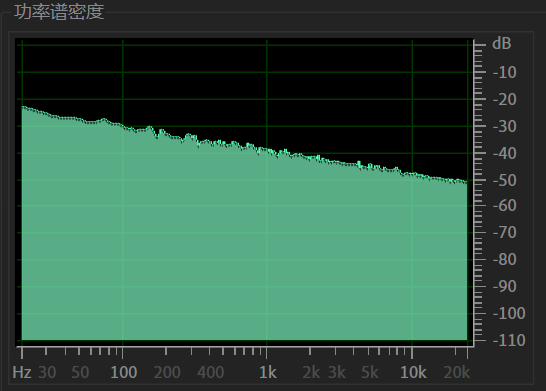Click the 50 frequency label
The image size is (546, 391).
tap(80, 373)
